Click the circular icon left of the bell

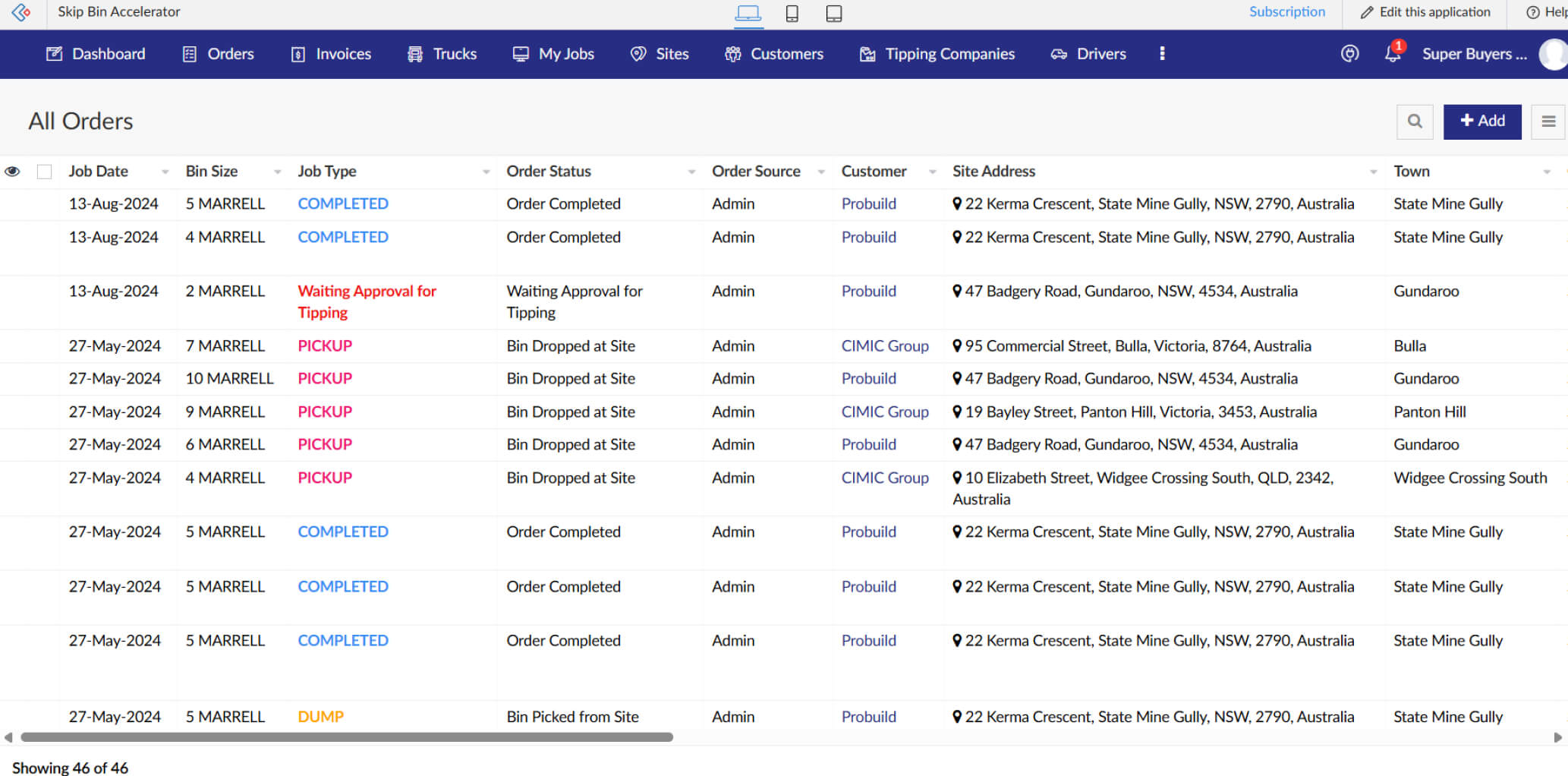[x=1349, y=54]
